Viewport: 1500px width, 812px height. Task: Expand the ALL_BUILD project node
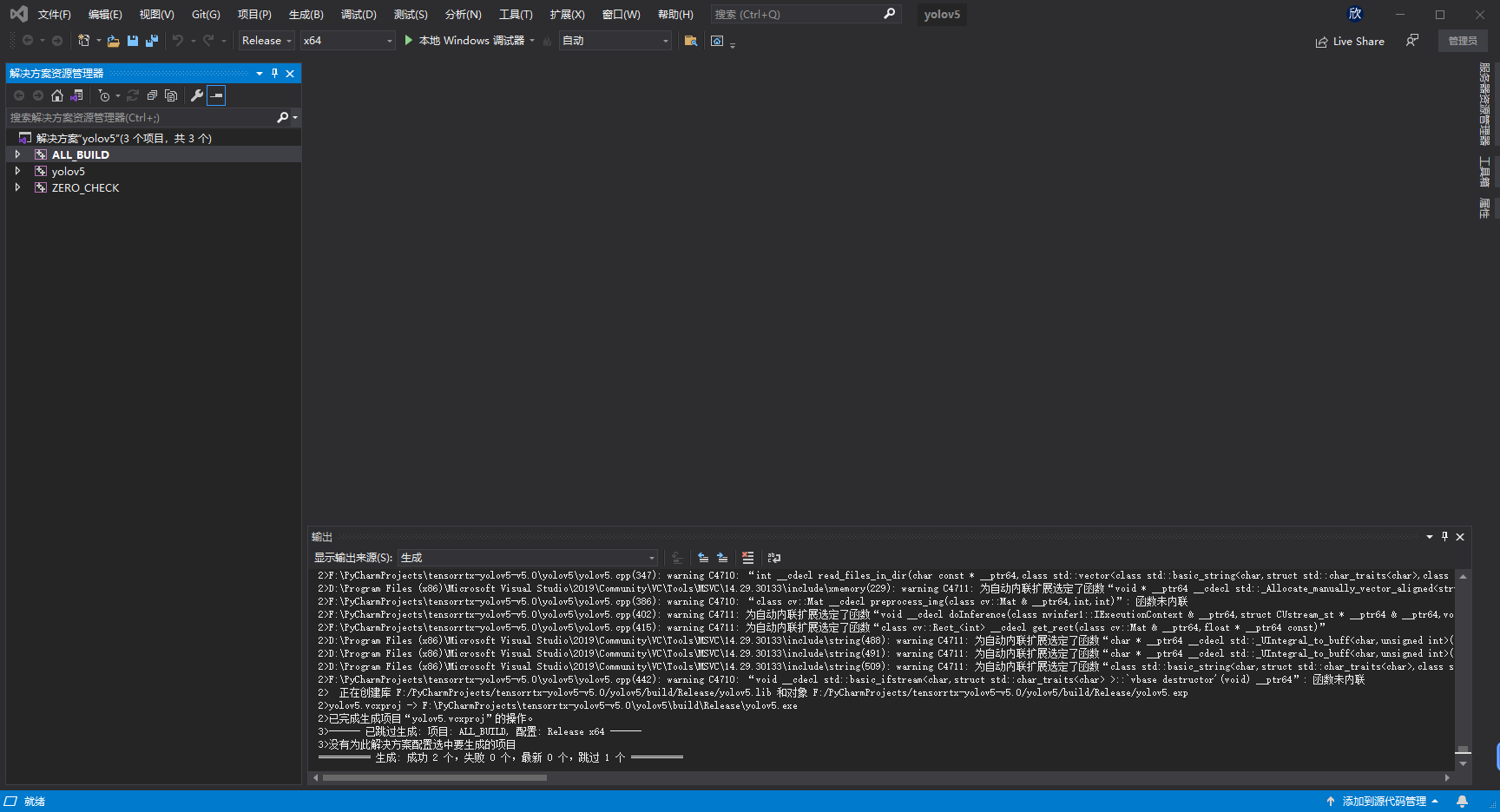(x=17, y=154)
